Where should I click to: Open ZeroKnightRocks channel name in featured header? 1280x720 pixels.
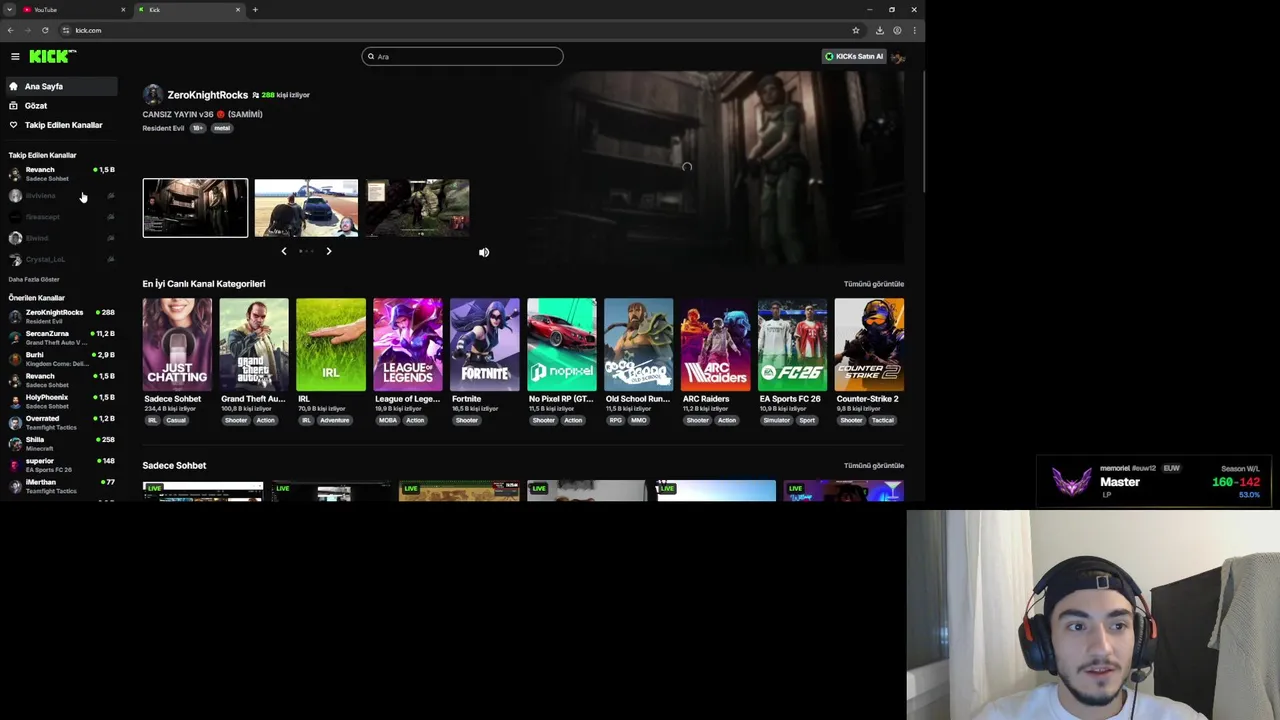point(207,95)
